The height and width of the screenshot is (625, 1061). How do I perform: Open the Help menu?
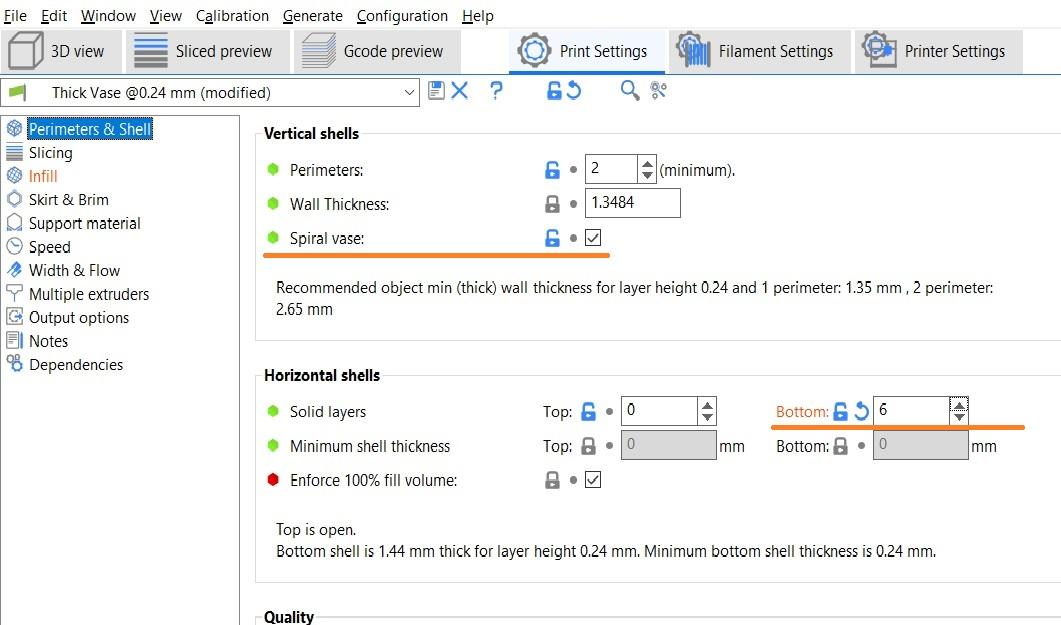point(478,16)
